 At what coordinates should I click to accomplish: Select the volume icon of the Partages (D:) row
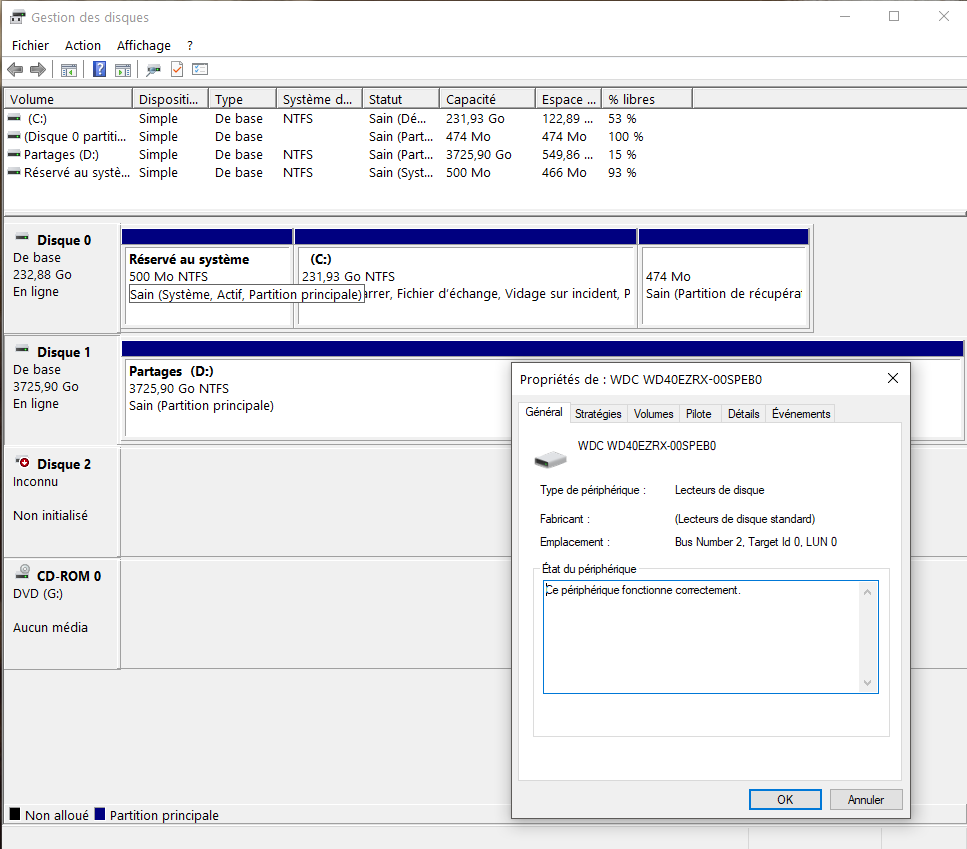pos(14,154)
